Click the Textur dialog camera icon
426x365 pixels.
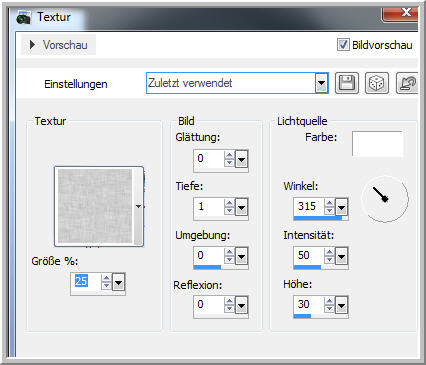point(24,17)
